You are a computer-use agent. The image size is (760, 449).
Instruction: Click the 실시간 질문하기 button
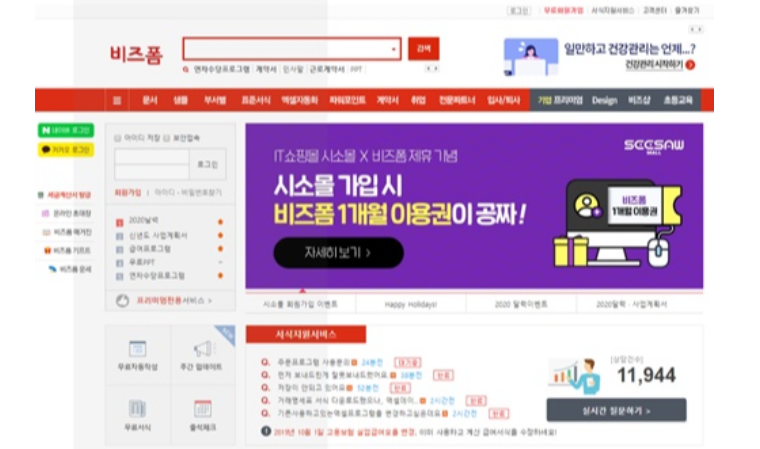tap(616, 409)
